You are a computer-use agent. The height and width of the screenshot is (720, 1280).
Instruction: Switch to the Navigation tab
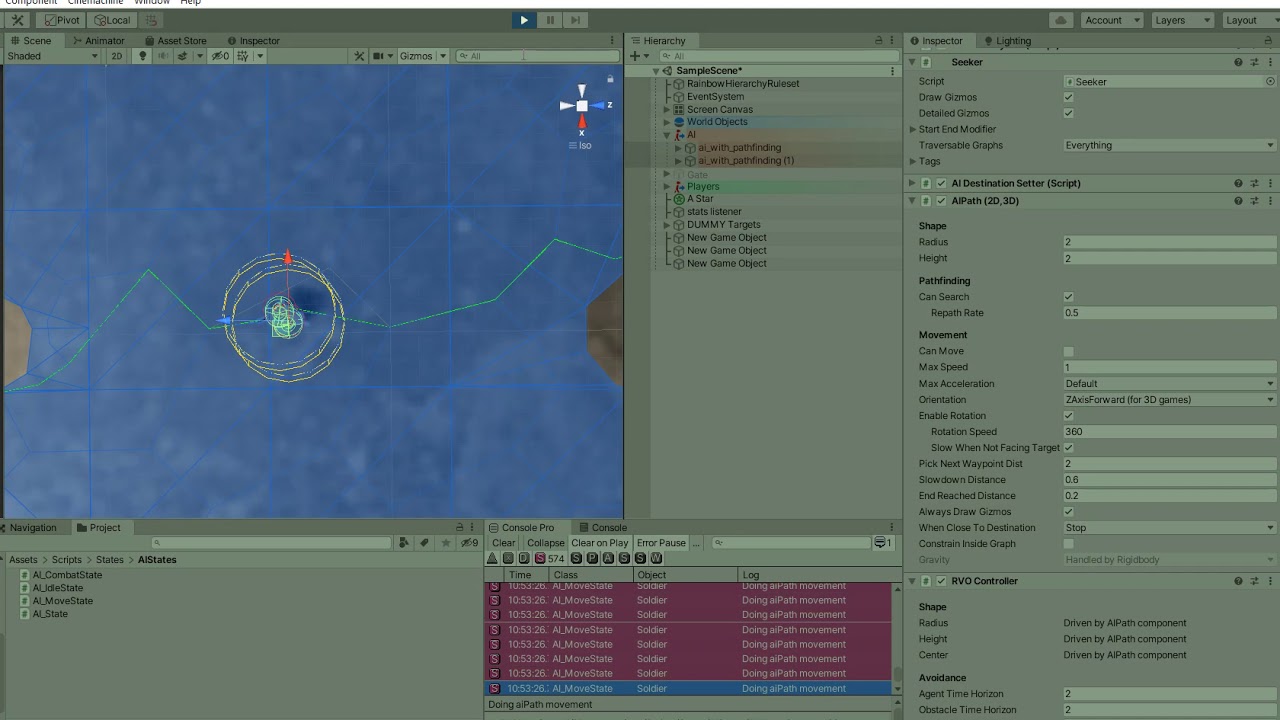tap(33, 528)
